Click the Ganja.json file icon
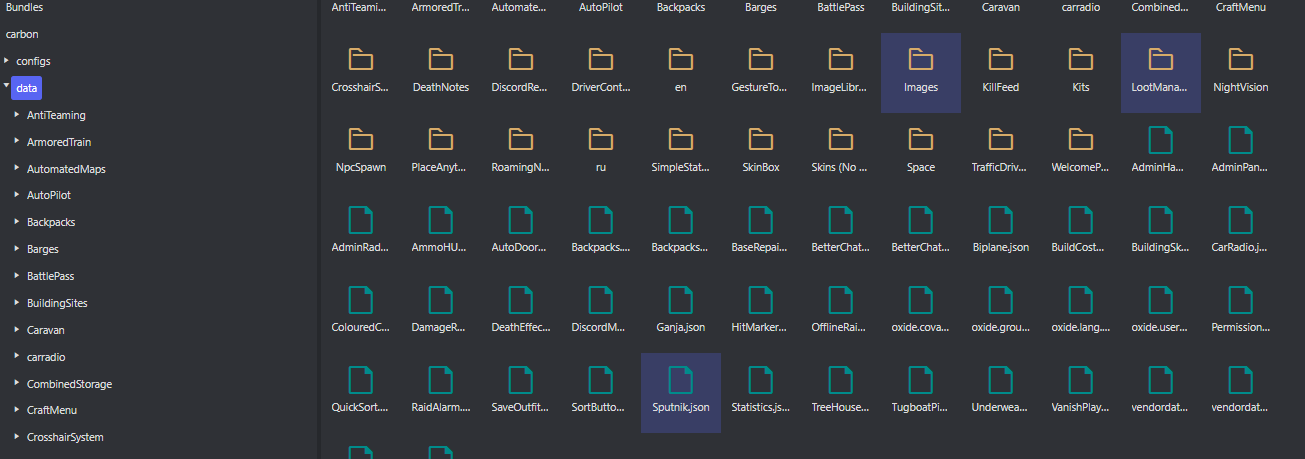 (680, 300)
